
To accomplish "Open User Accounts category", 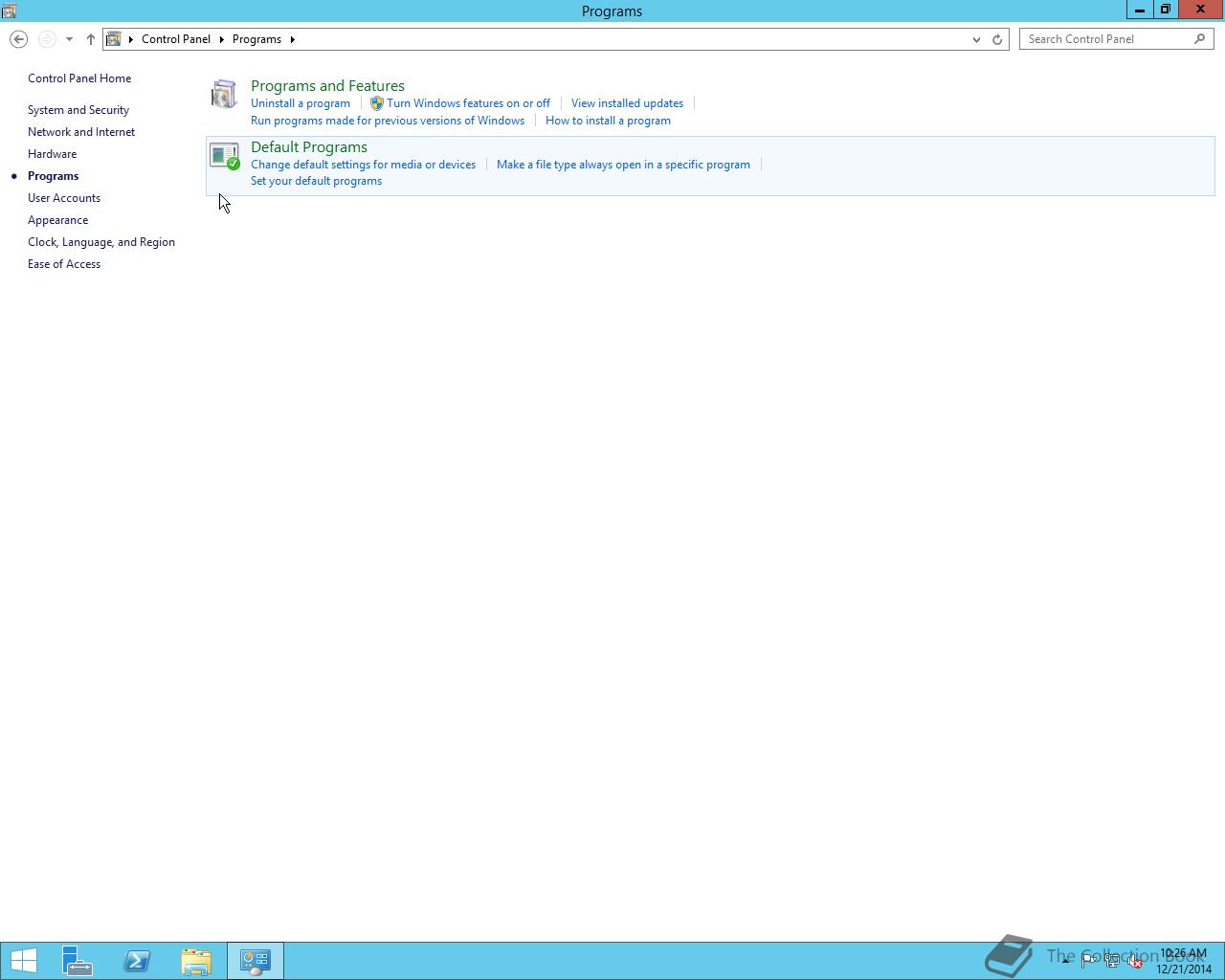I will click(64, 198).
